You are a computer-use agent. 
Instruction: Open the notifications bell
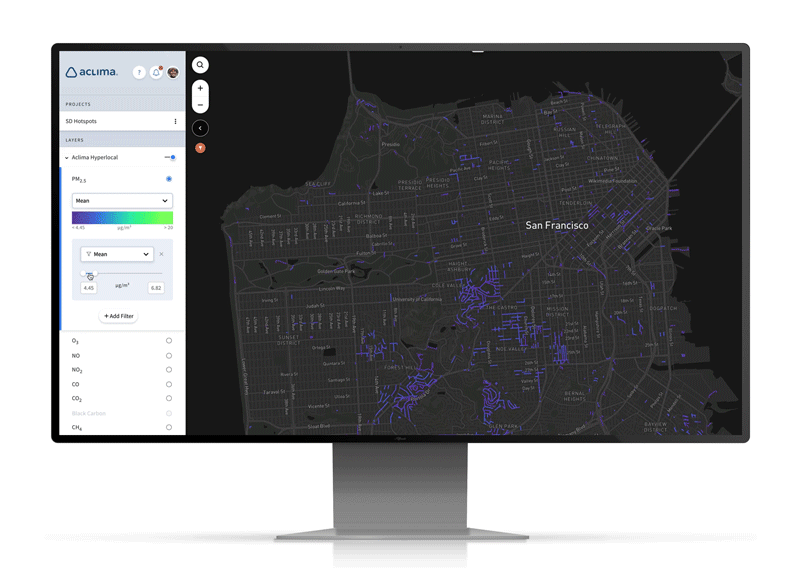[156, 72]
